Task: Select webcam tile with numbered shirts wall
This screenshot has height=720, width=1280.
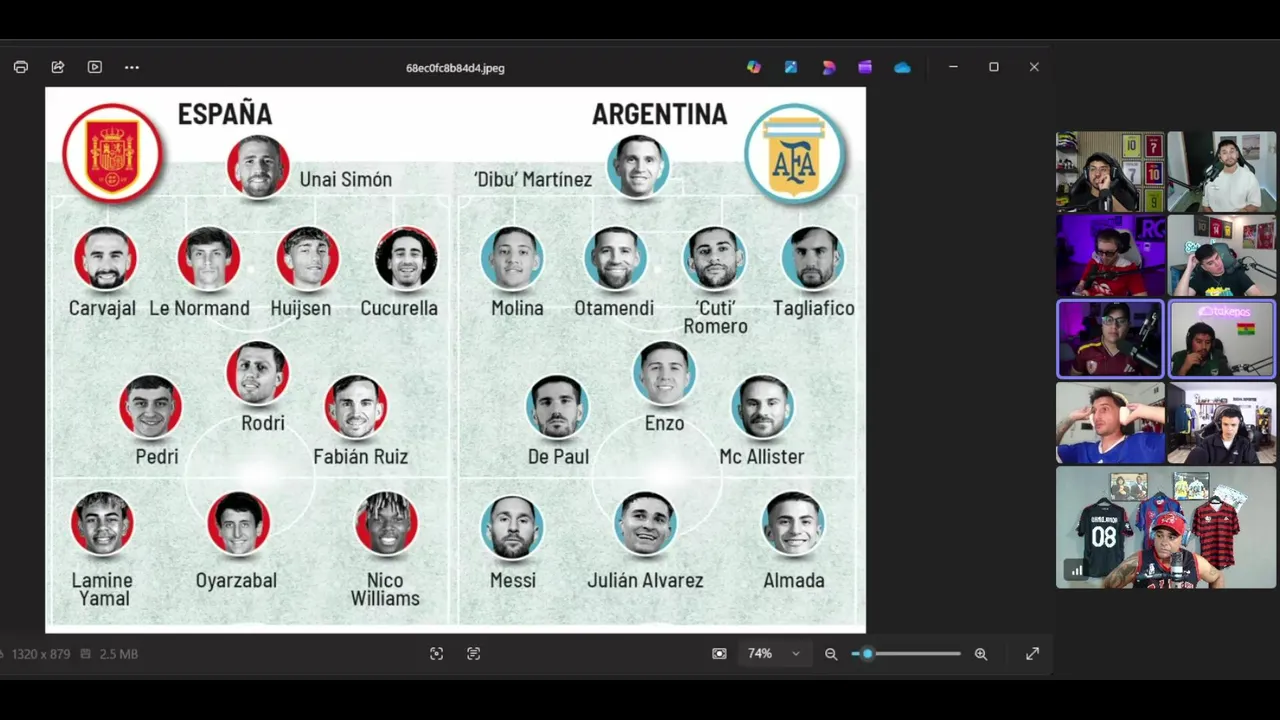Action: (x=1111, y=172)
